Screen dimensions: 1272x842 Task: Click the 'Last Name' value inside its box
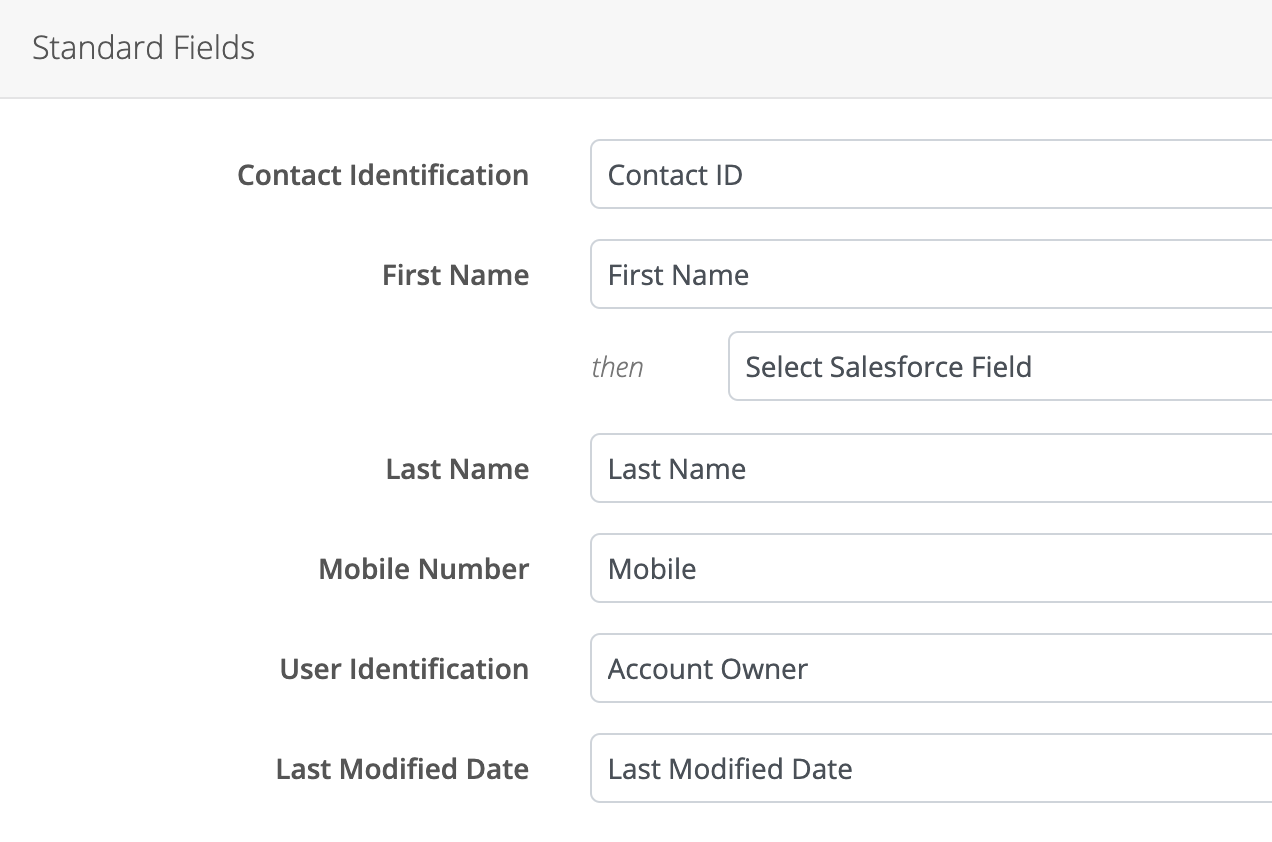677,469
